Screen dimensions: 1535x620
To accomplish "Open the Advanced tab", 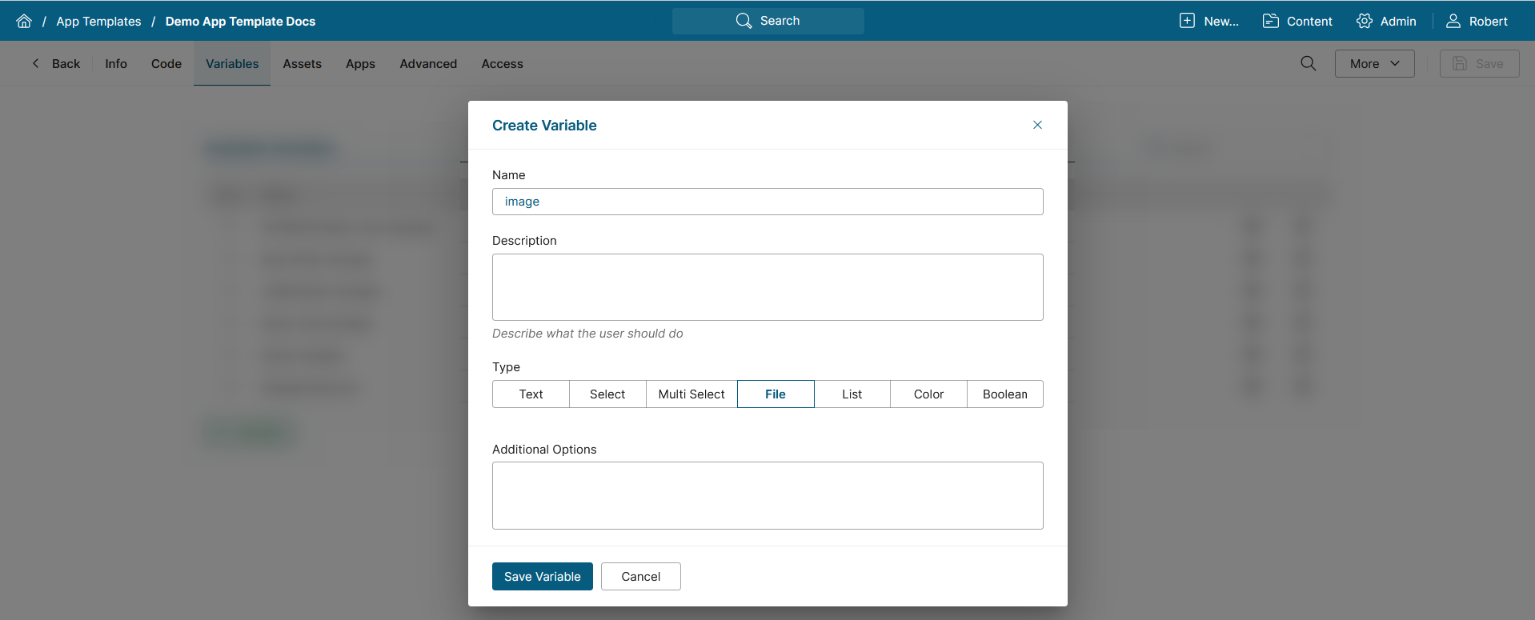I will pos(428,64).
